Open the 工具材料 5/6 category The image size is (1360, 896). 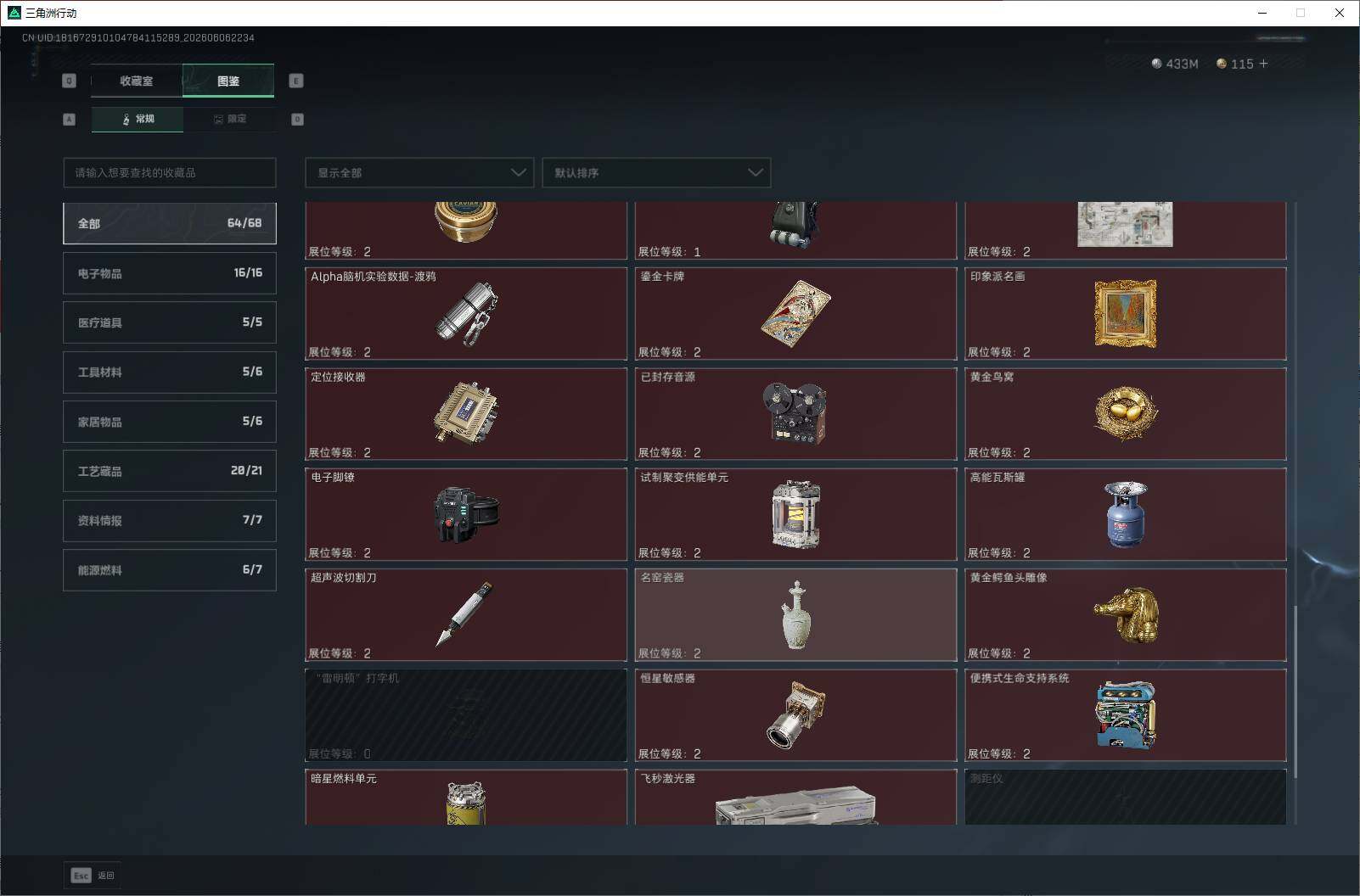coord(170,372)
